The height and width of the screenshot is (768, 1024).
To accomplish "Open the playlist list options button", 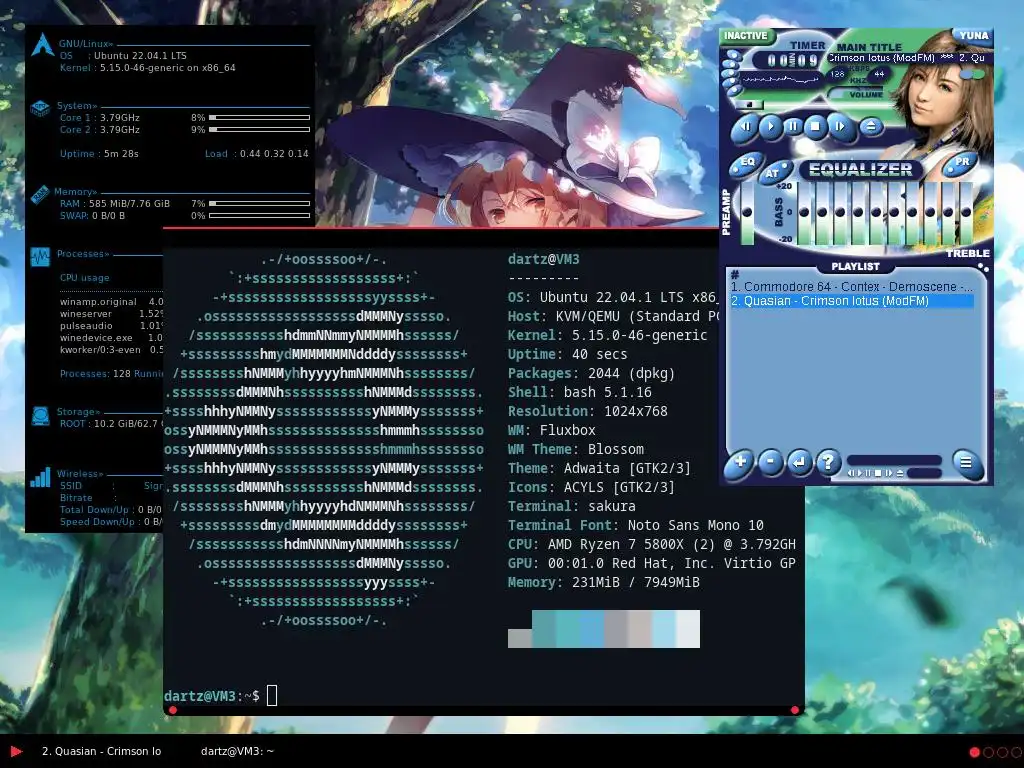I will pos(967,463).
